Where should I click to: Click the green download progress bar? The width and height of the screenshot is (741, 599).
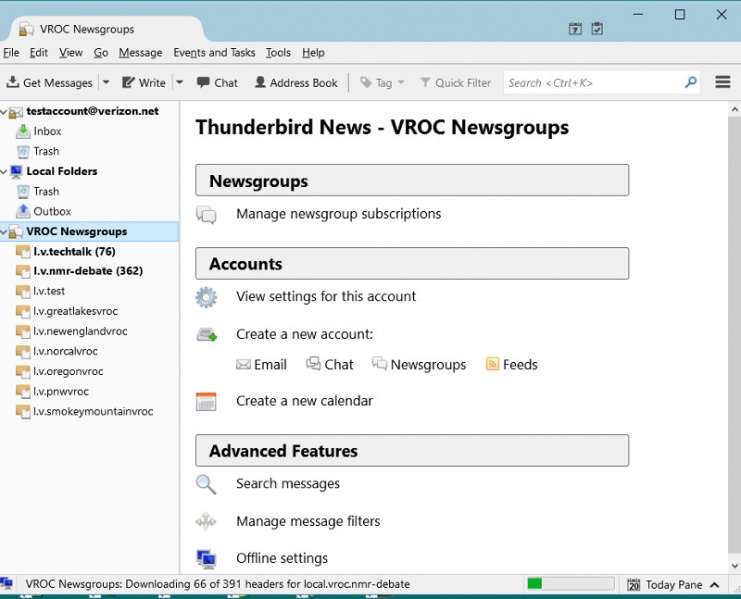pos(570,584)
